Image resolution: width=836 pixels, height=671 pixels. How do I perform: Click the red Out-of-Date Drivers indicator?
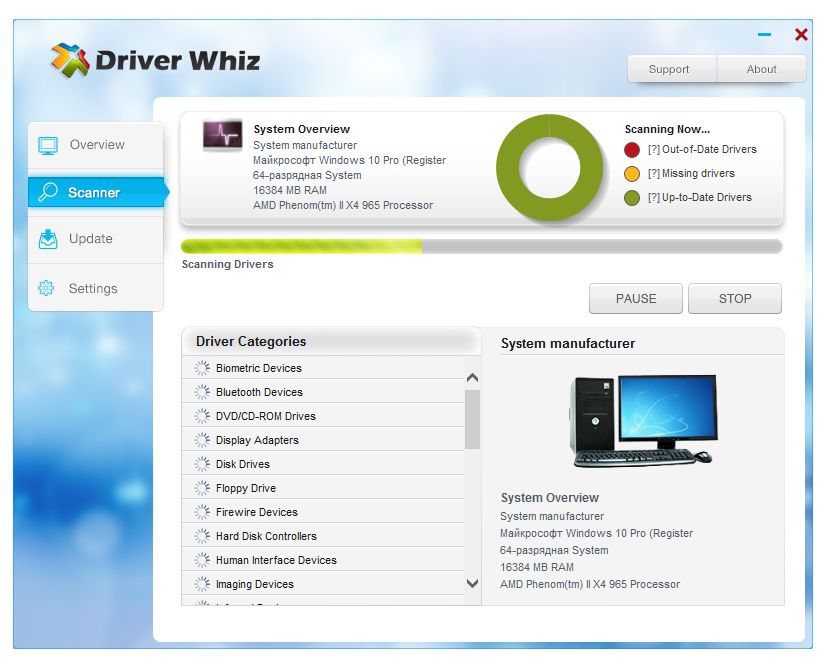629,149
